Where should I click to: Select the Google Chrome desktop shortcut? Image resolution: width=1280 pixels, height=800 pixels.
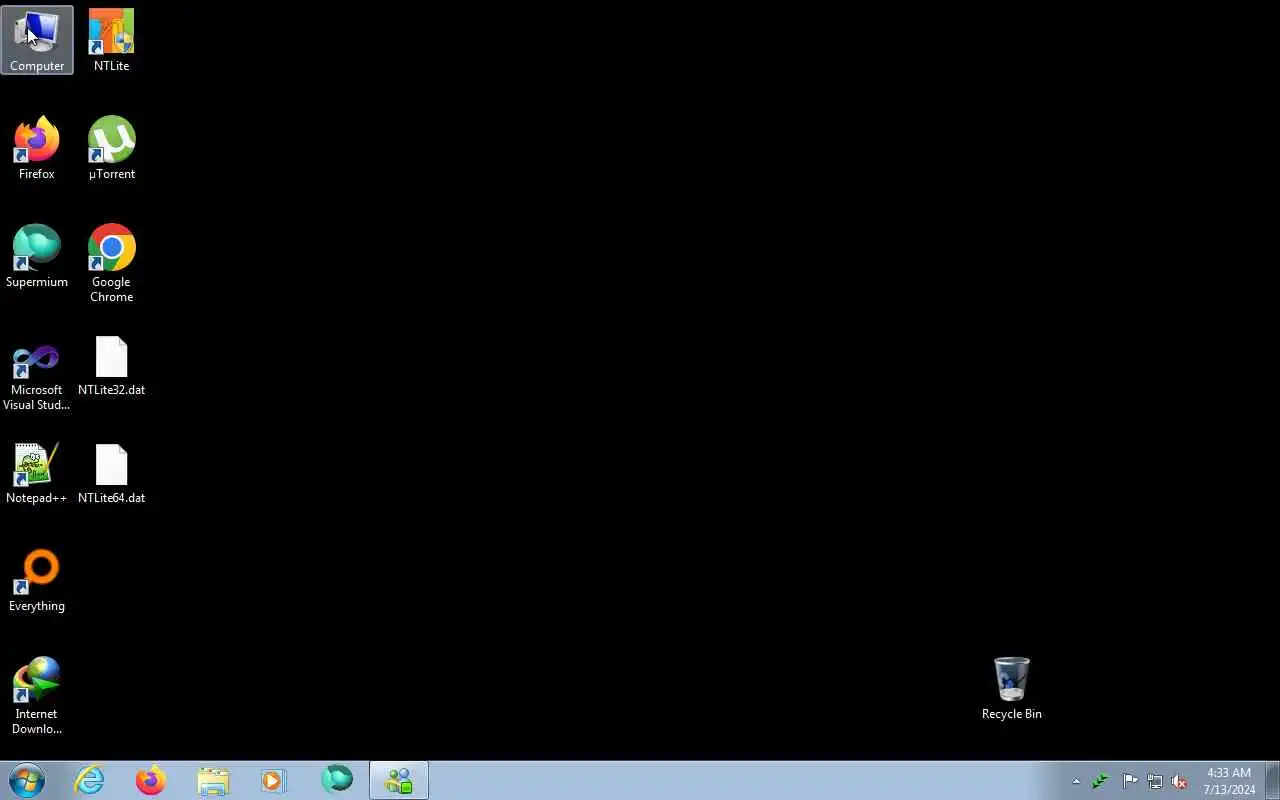(x=111, y=263)
